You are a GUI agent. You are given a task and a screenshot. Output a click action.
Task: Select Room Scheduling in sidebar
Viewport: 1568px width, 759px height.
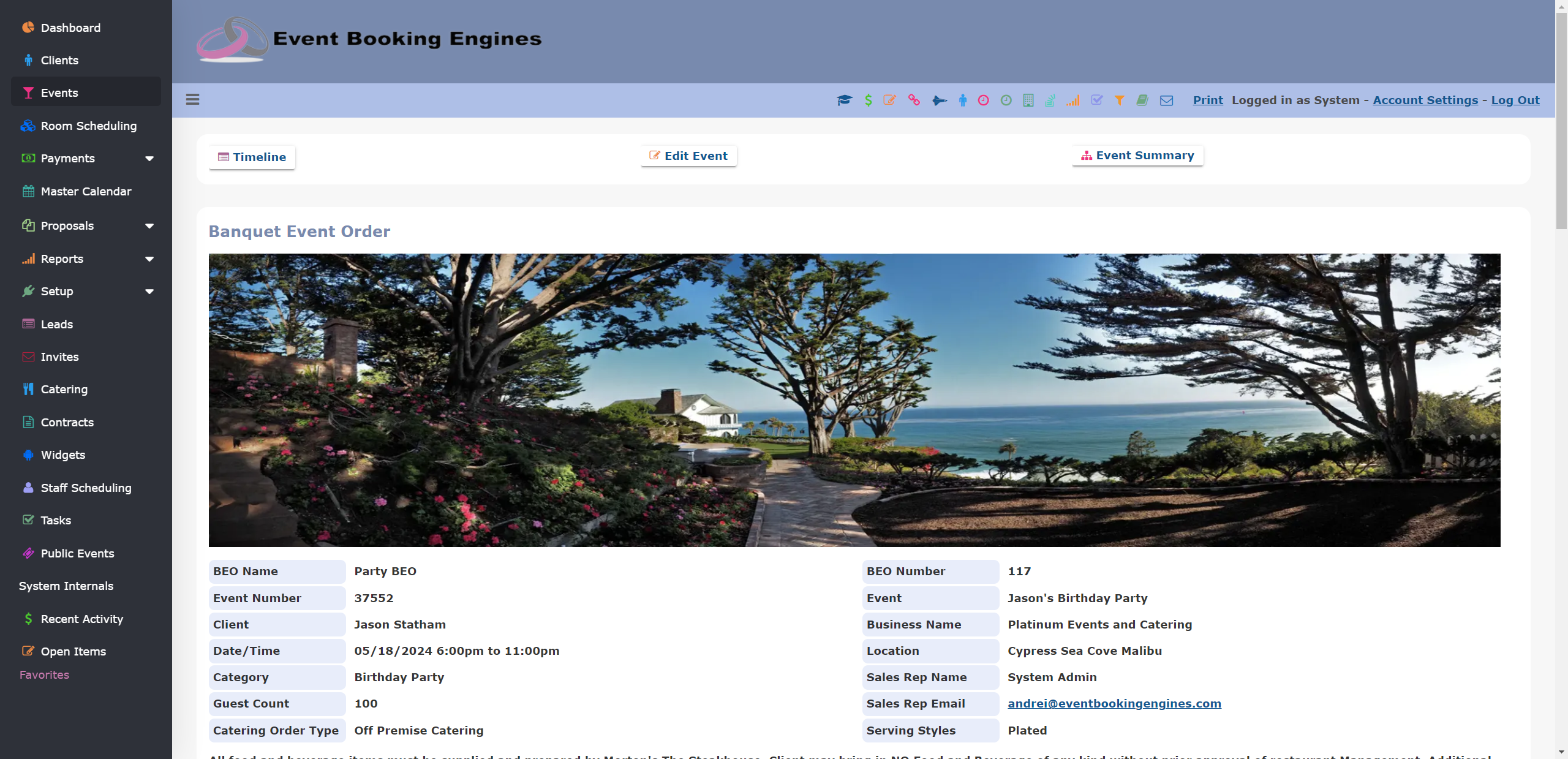[86, 126]
